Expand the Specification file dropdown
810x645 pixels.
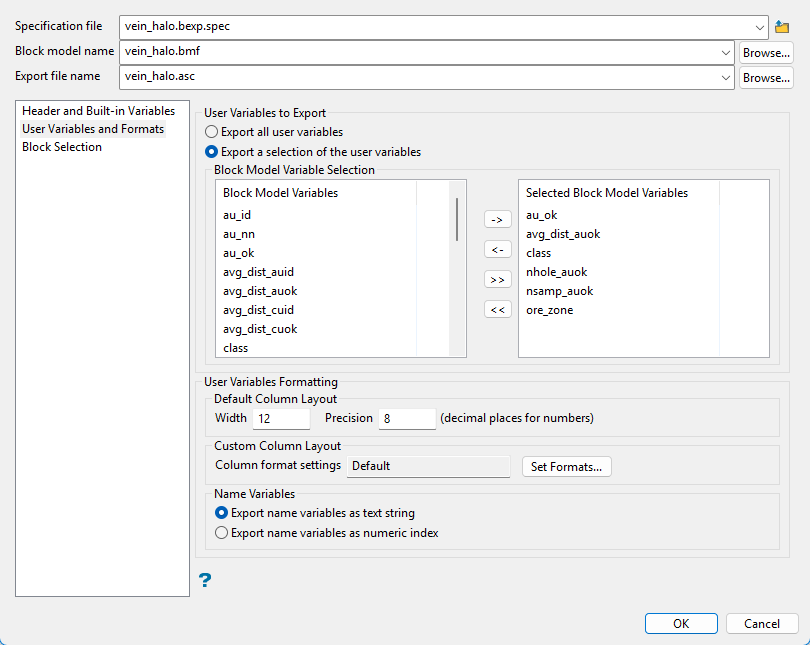(x=759, y=27)
